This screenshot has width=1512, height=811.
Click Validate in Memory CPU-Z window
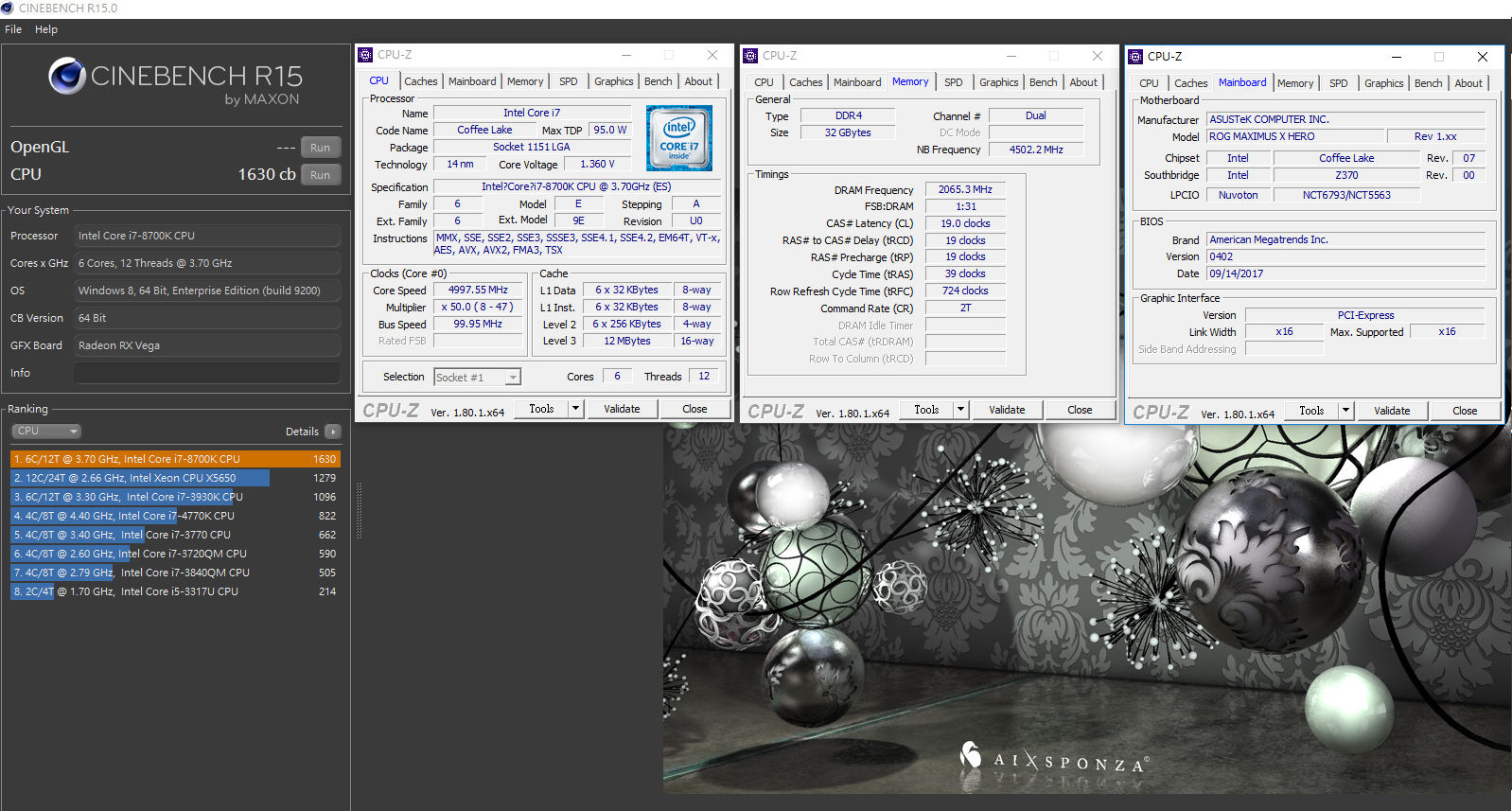coord(1007,410)
